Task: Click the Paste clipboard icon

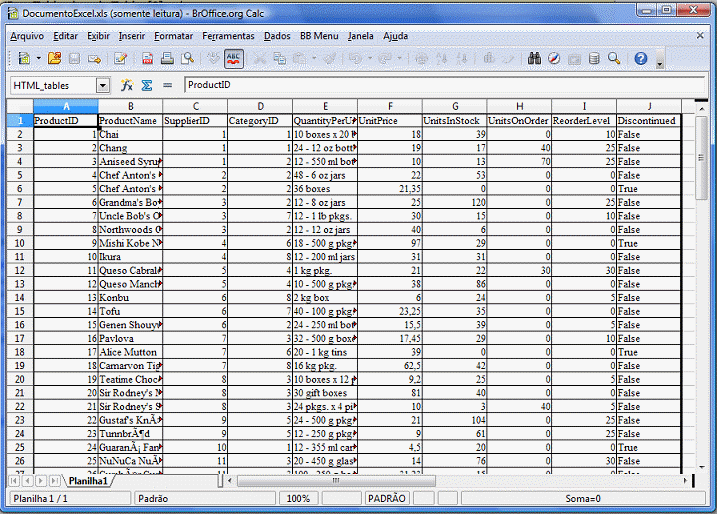Action: point(300,59)
